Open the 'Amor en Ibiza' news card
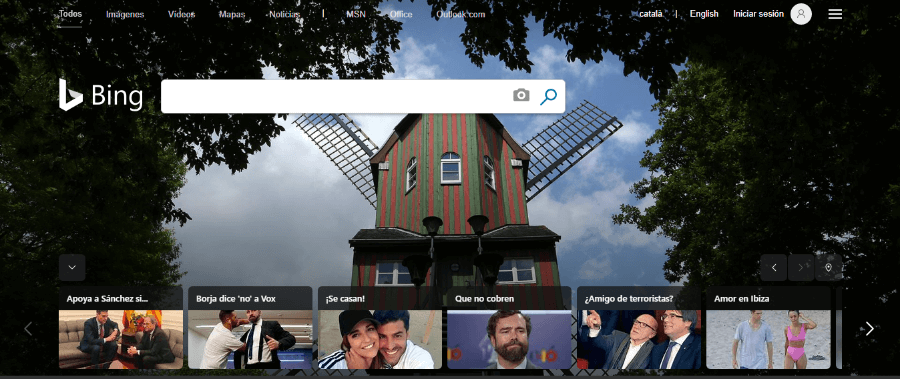Viewport: 900px width, 379px height. 769,327
